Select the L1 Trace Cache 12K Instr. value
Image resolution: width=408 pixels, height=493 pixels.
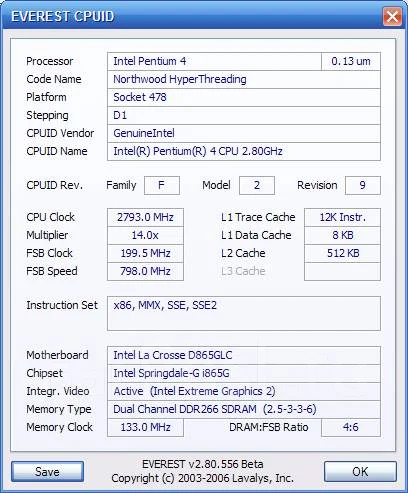pos(342,217)
